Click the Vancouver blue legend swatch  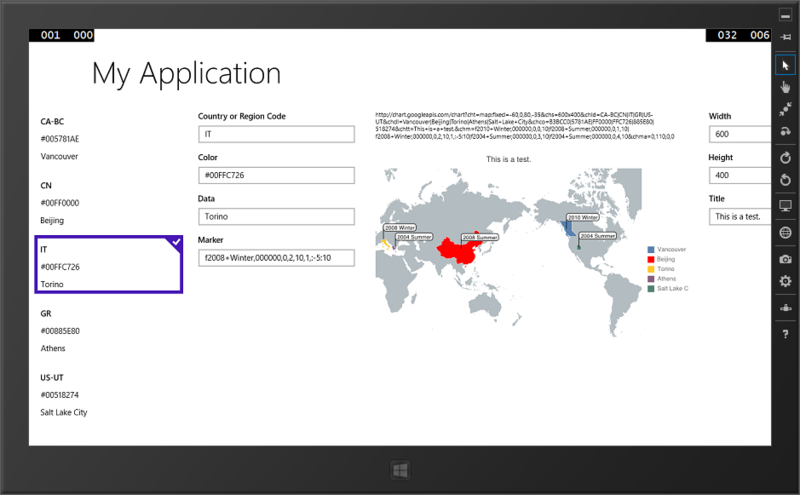point(651,250)
